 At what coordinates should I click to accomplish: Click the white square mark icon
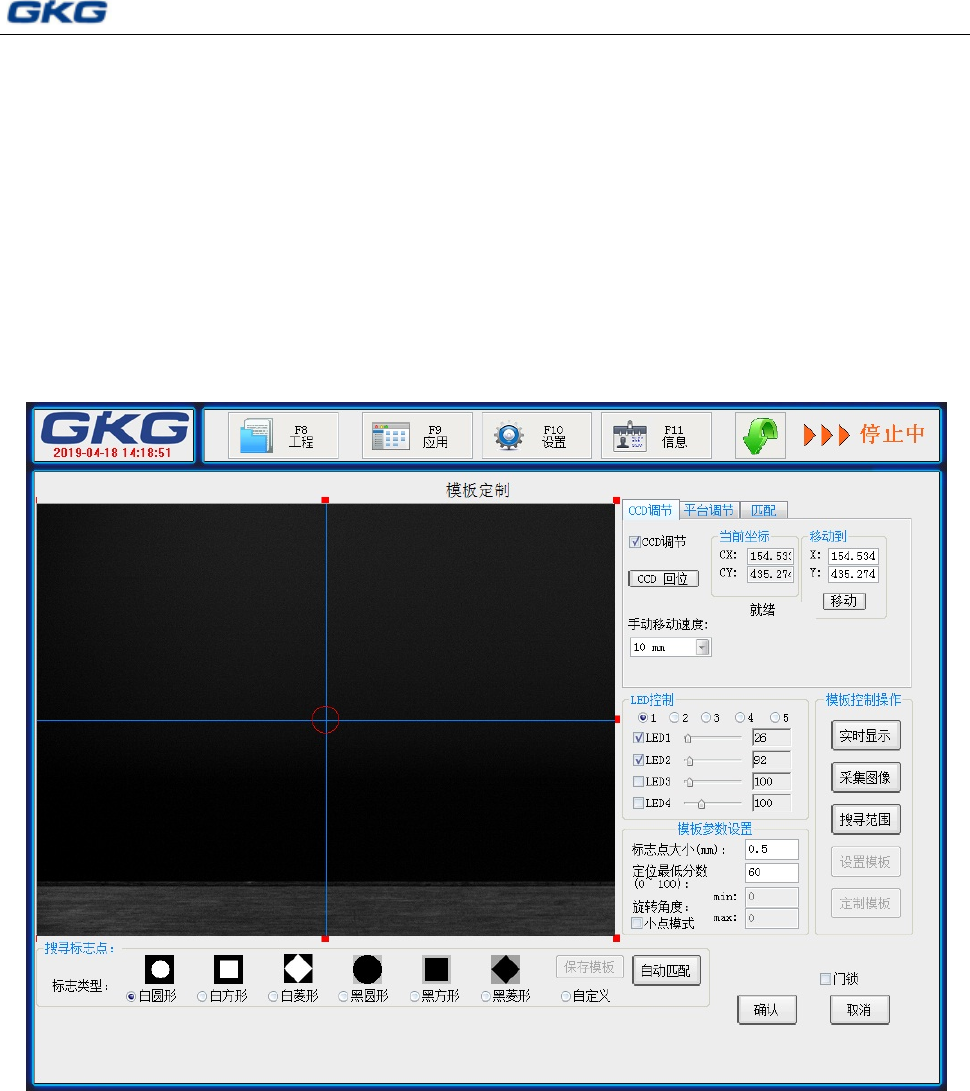228,969
